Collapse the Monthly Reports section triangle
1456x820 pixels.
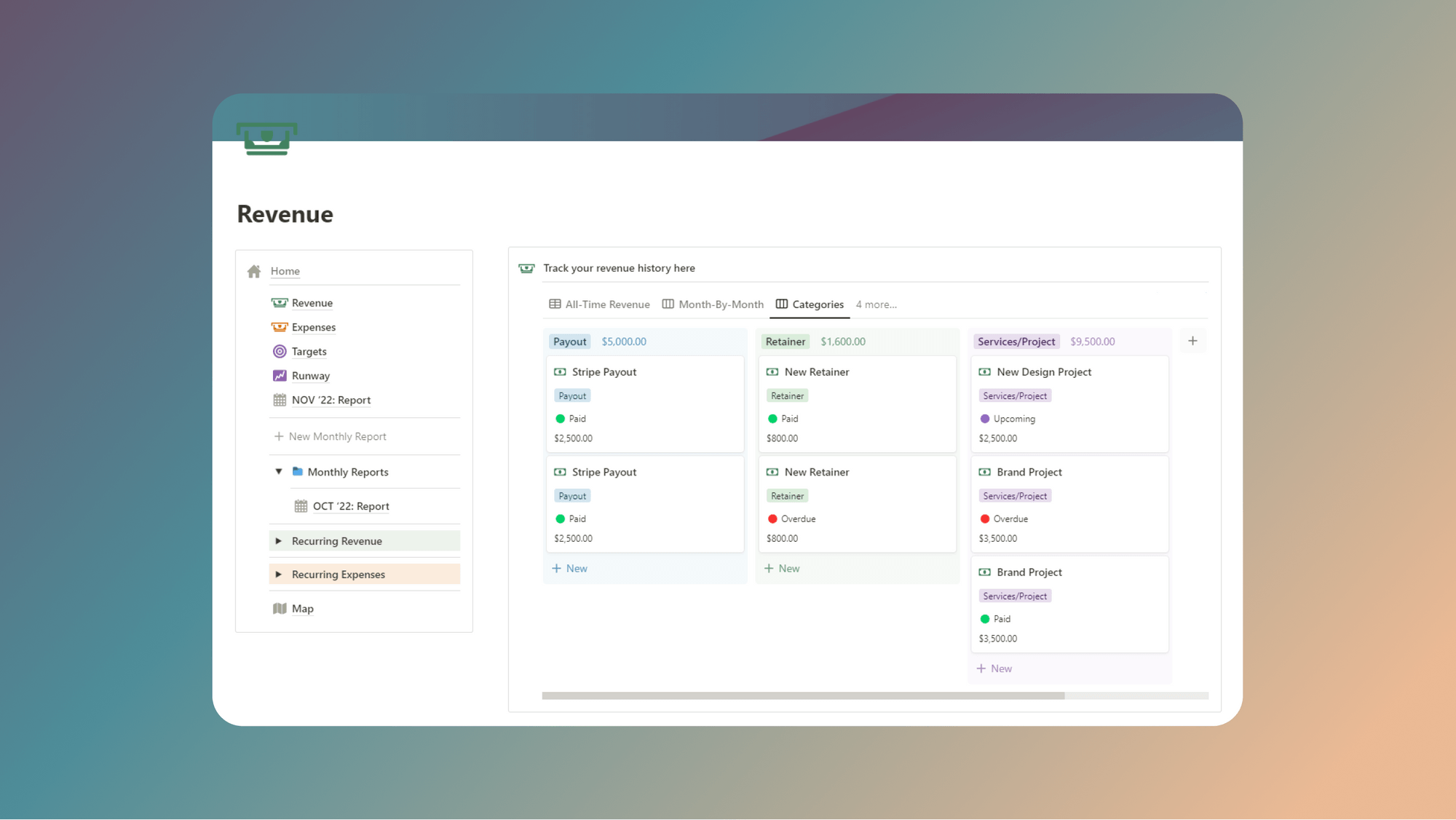coord(278,471)
